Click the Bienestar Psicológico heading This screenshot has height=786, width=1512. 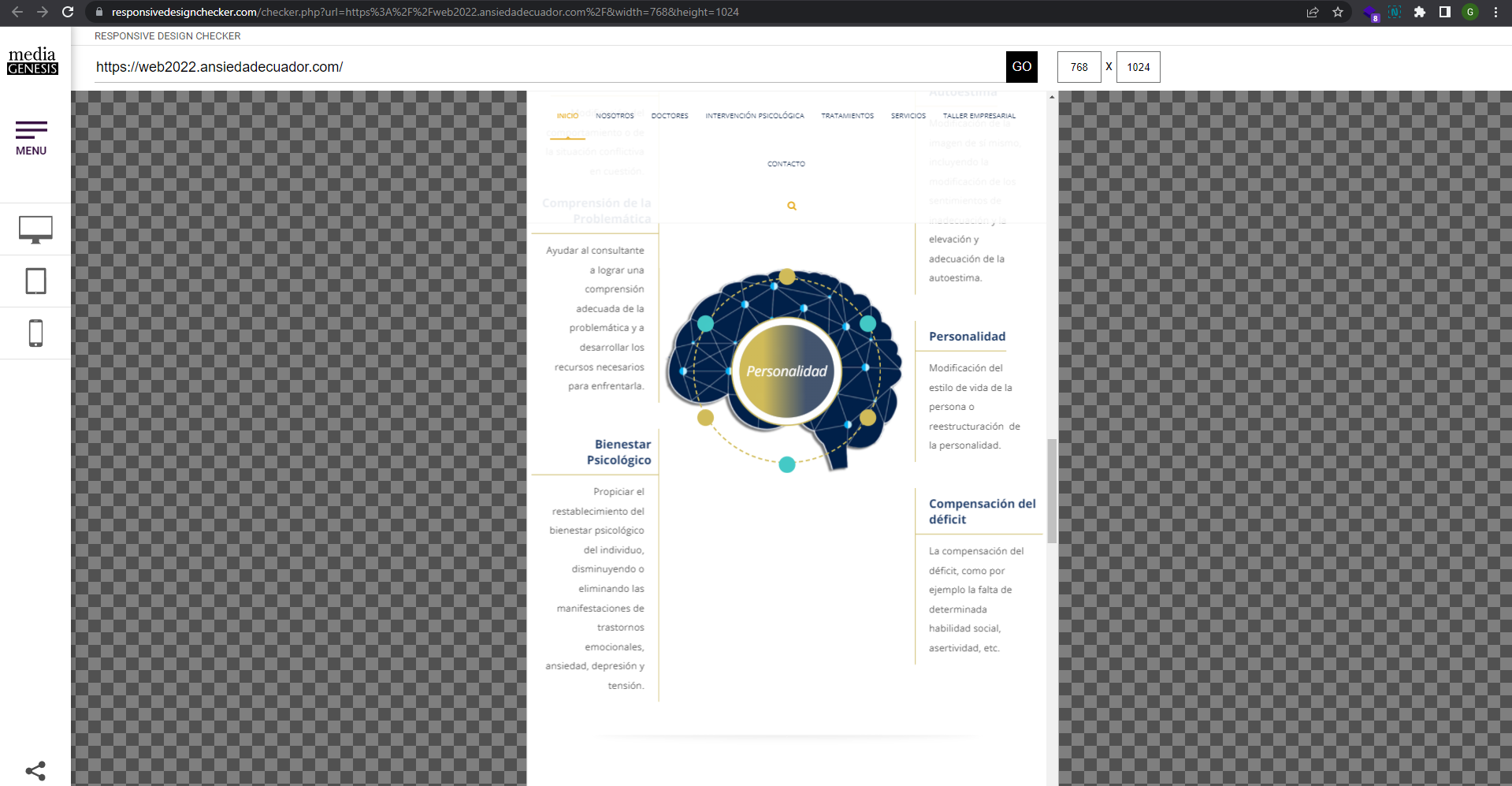point(619,453)
